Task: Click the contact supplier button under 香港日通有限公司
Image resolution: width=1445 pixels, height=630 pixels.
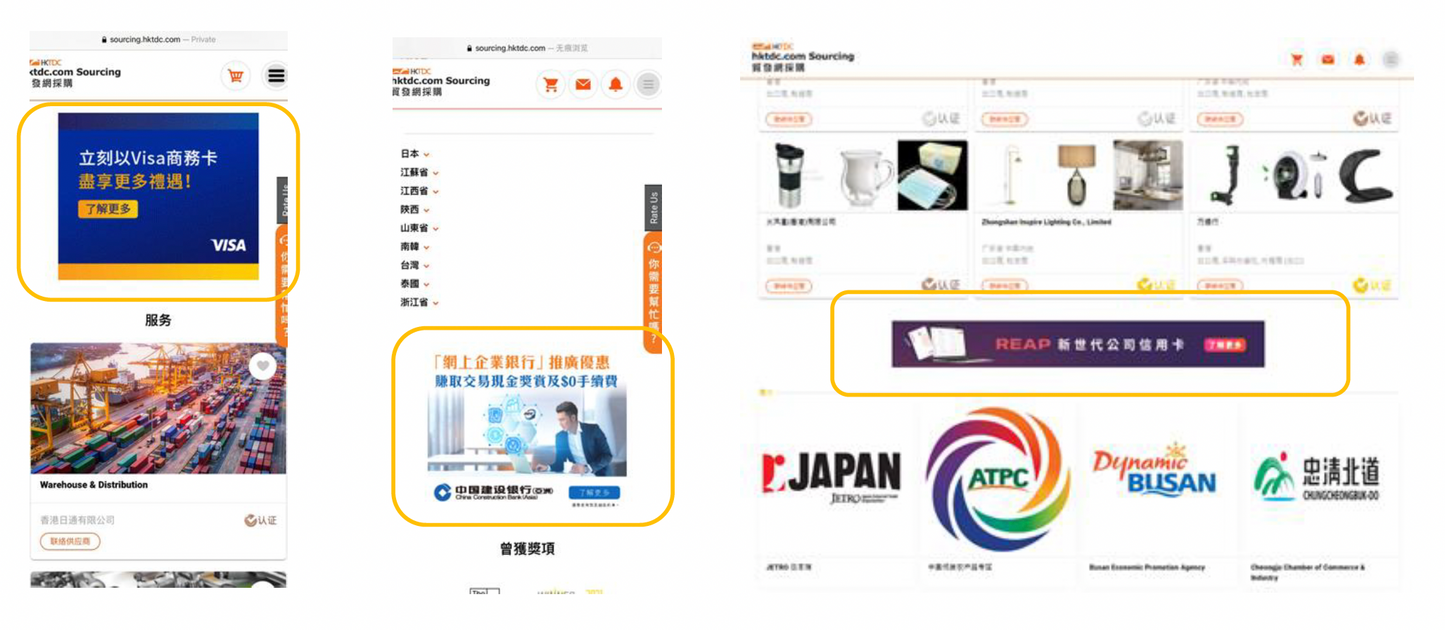Action: point(71,542)
